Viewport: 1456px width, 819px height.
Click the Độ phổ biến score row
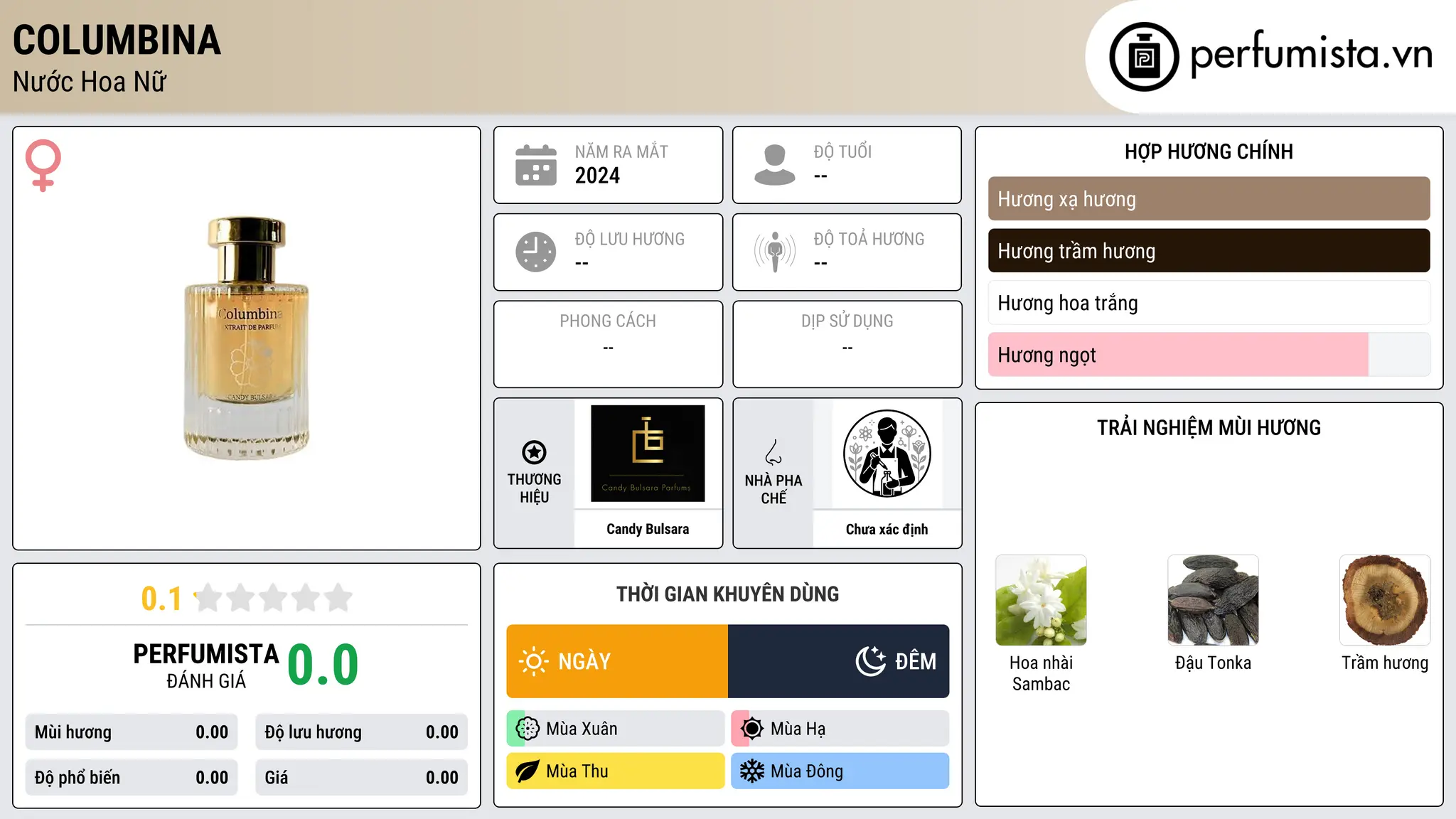coord(132,778)
